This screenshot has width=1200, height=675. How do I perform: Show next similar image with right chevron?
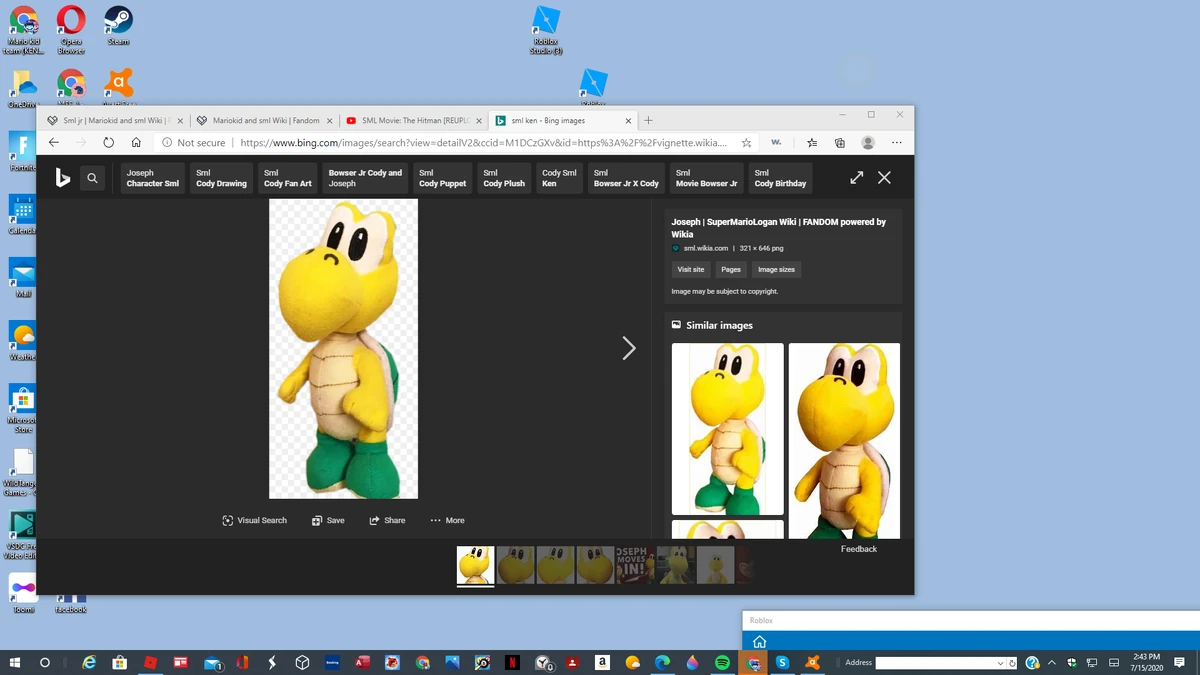[x=629, y=348]
